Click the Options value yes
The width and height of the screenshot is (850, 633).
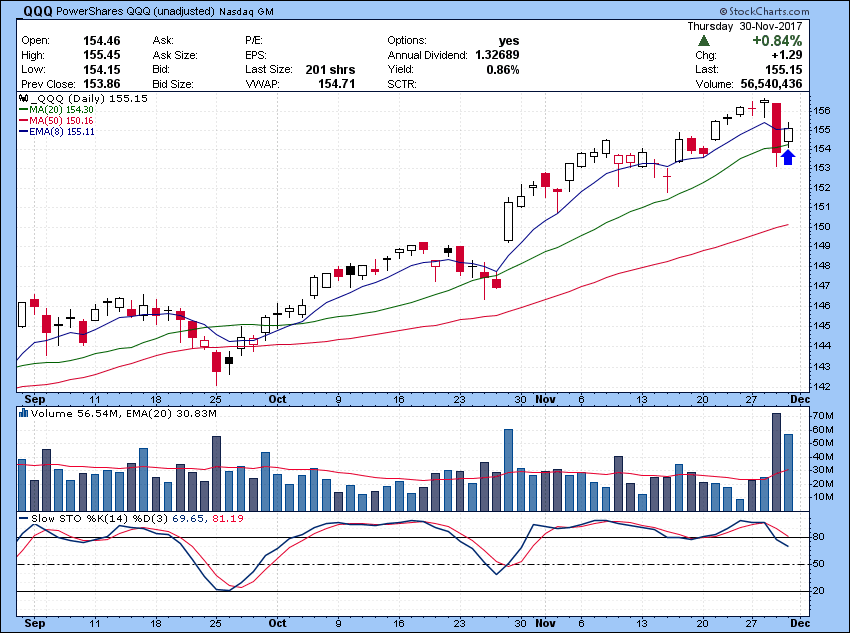click(x=509, y=41)
